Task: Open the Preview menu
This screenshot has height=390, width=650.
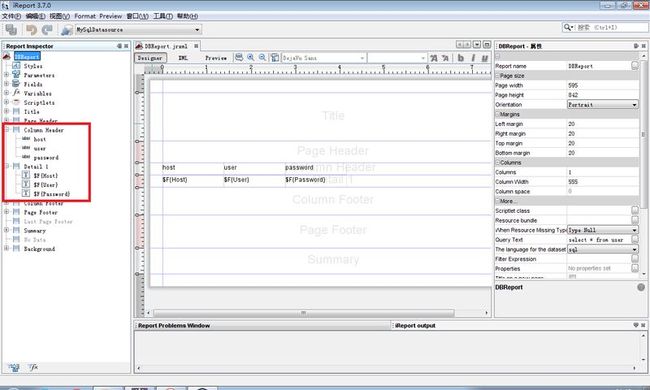Action: point(111,16)
